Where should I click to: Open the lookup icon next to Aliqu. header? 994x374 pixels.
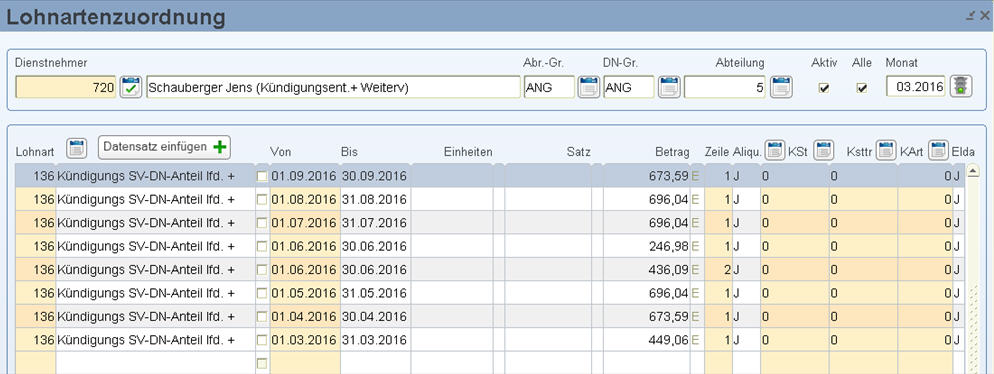click(775, 150)
